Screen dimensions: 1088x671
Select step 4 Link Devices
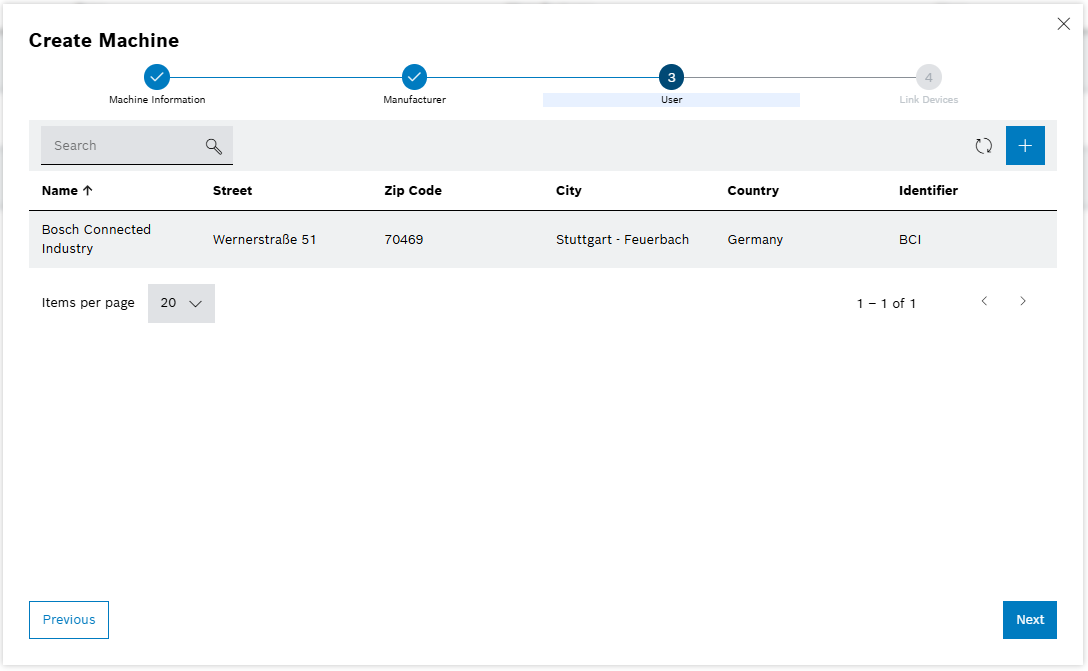click(928, 77)
